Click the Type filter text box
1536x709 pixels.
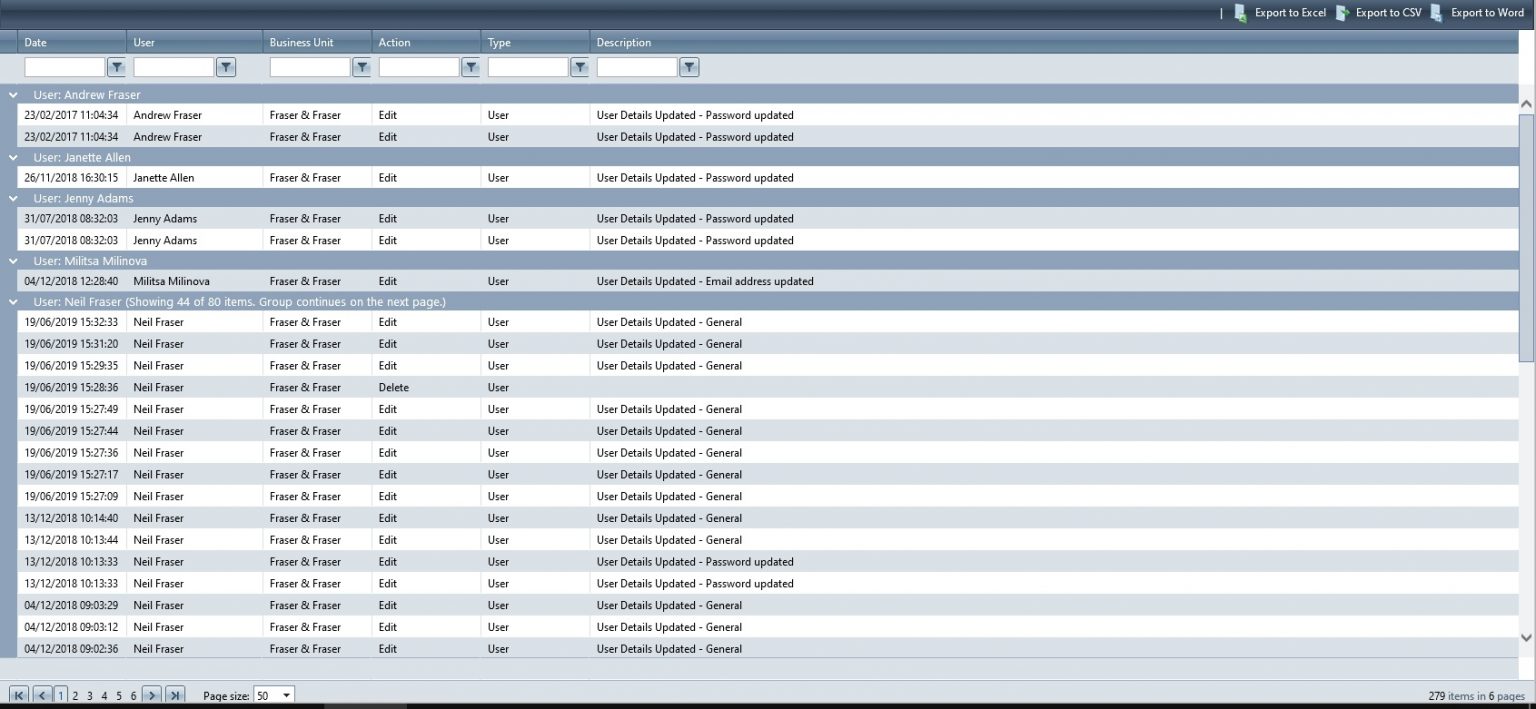[x=528, y=67]
